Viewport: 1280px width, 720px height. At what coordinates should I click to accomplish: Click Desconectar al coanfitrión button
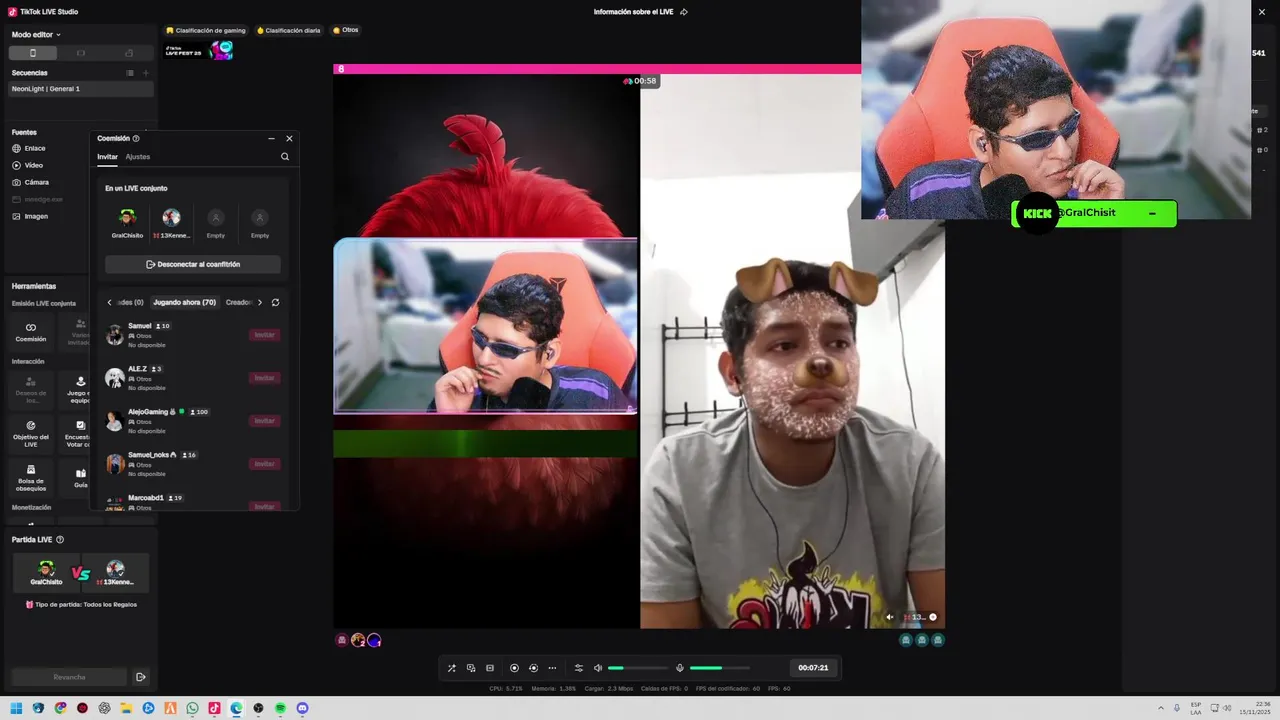(193, 264)
